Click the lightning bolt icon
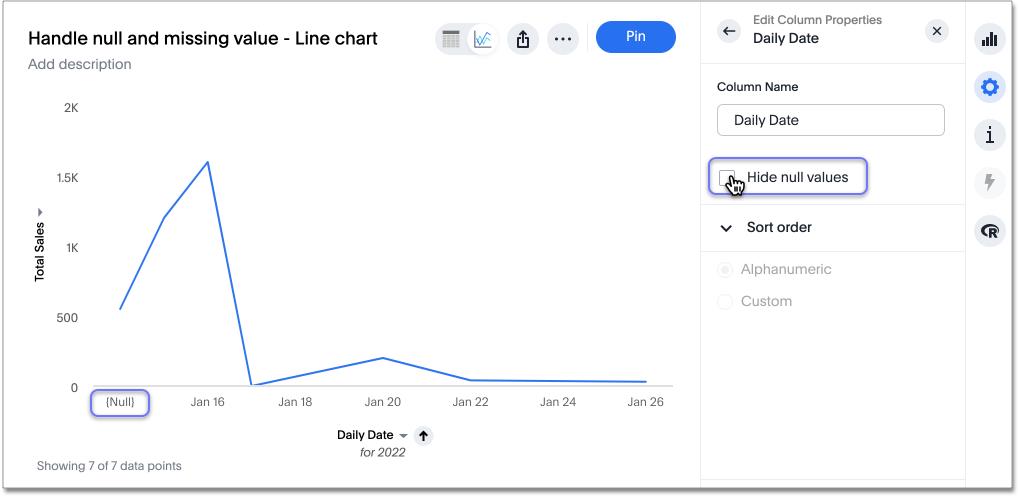The width and height of the screenshot is (1019, 497). tap(990, 183)
